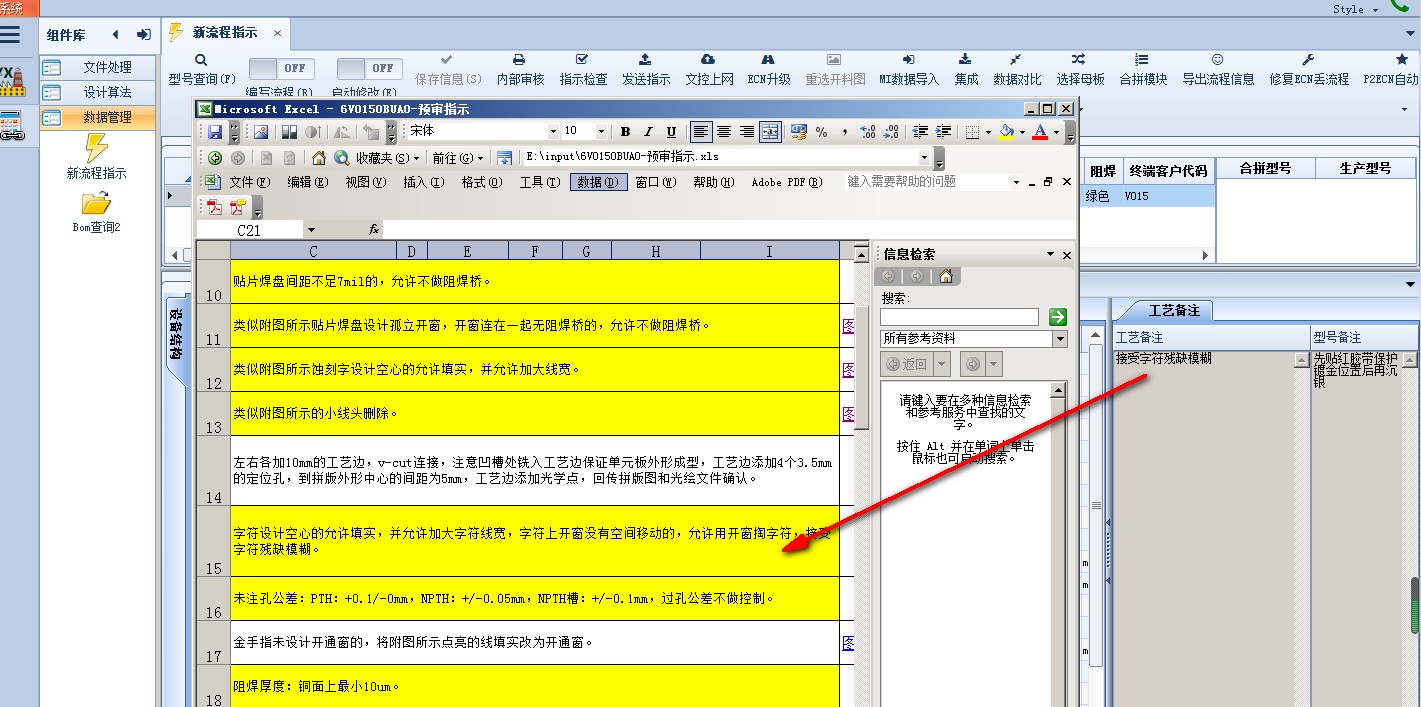The height and width of the screenshot is (707, 1421).
Task: Click the 型号查询 search icon
Action: point(201,60)
